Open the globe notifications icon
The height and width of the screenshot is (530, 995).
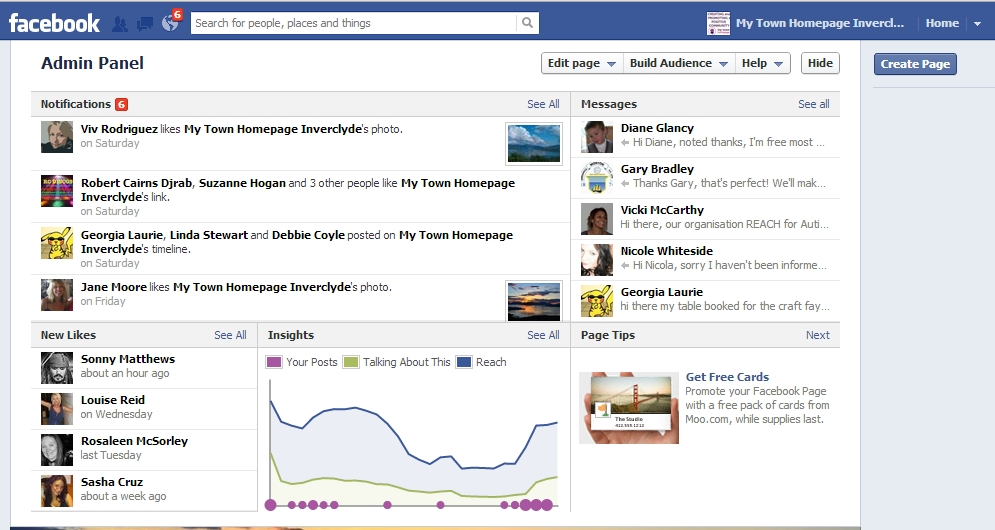pos(169,23)
